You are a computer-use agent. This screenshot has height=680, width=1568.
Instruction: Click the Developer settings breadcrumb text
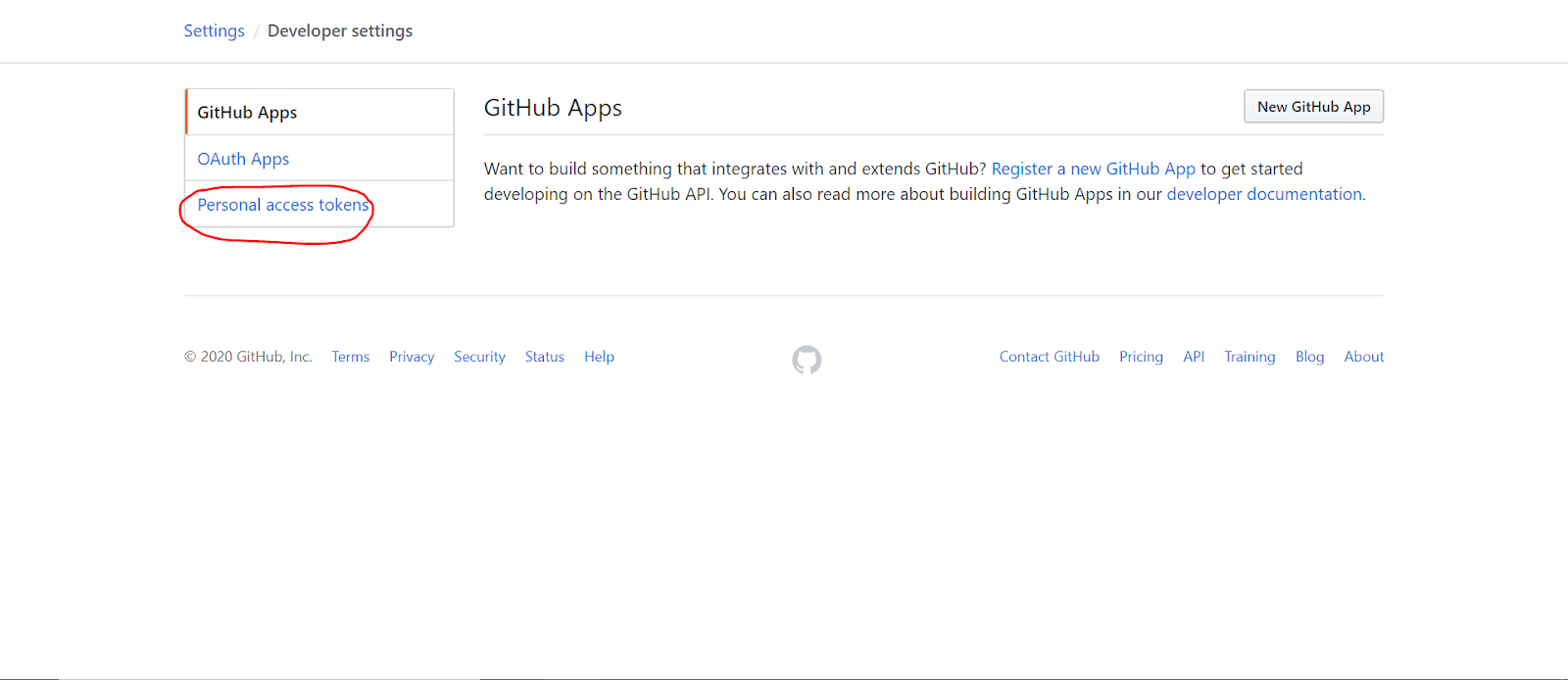click(x=340, y=30)
